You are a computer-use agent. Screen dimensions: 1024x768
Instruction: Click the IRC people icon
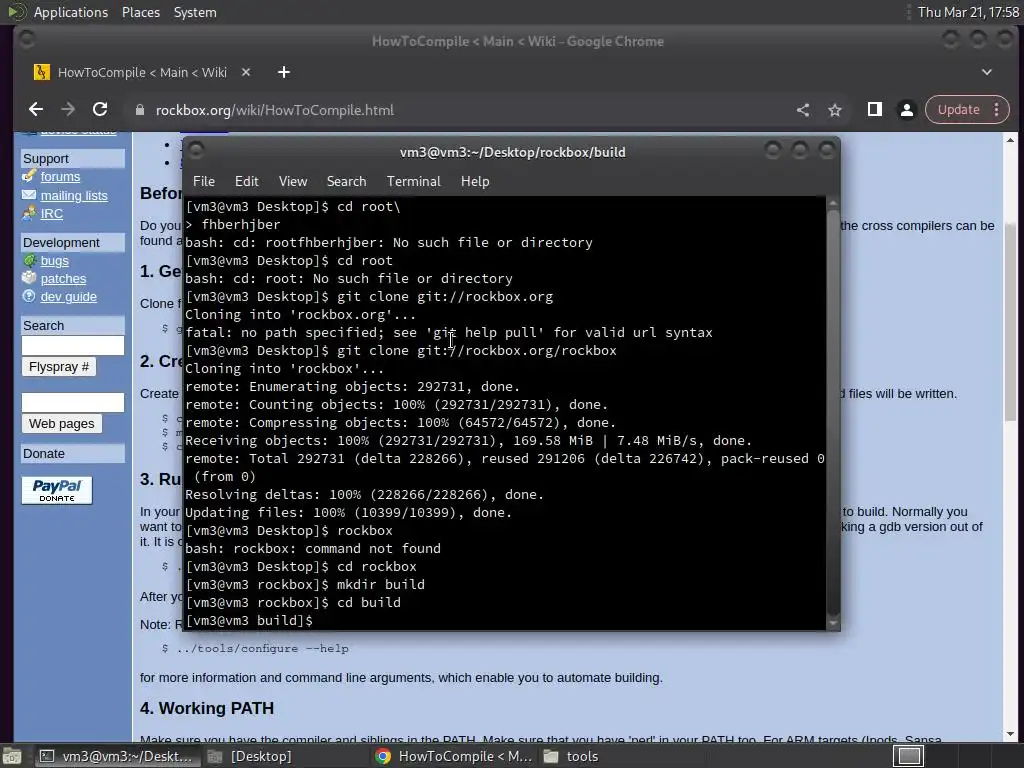tap(29, 212)
